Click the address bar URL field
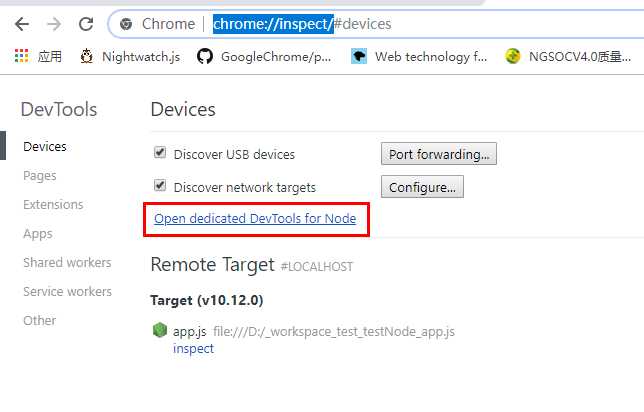 400,23
